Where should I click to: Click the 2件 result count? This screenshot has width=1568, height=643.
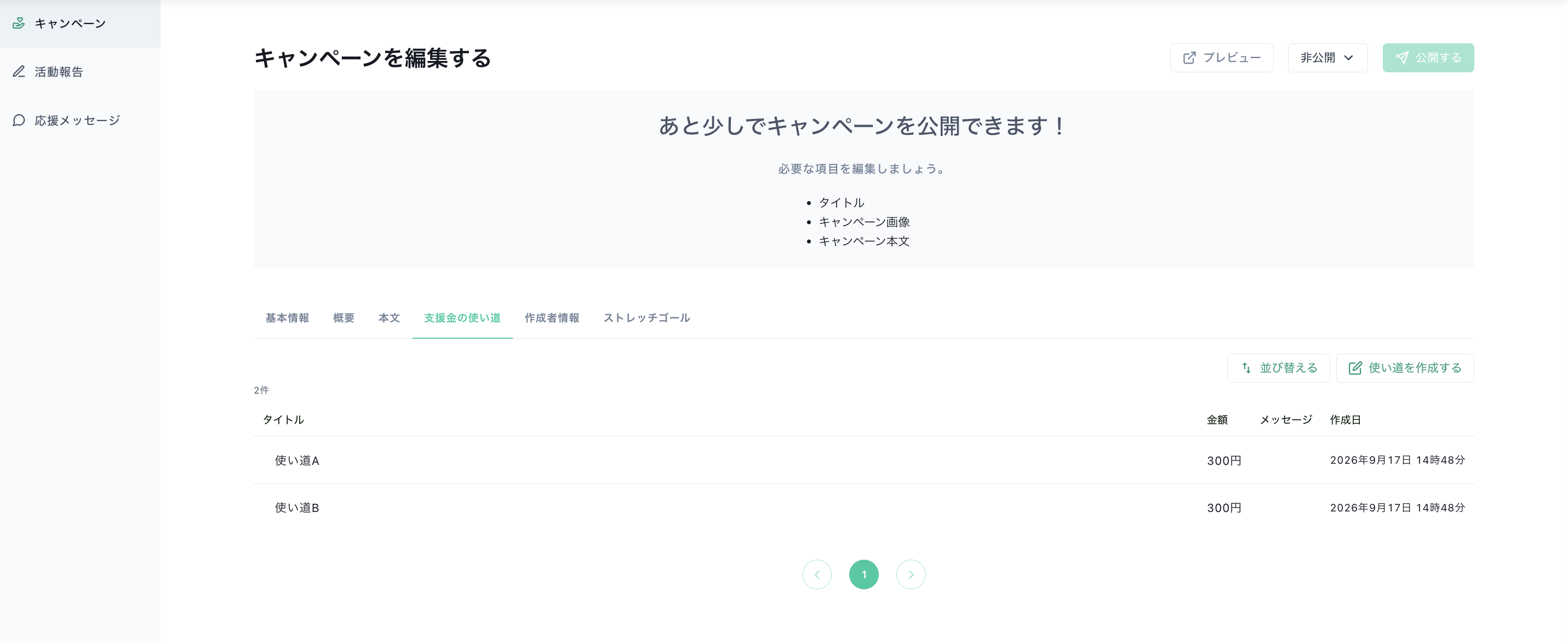coord(261,390)
